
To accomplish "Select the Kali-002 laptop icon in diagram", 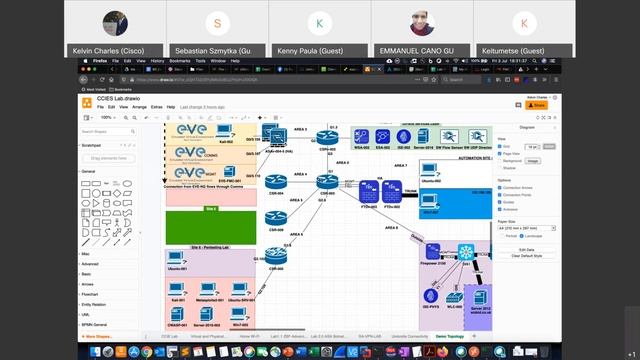I will click(x=225, y=132).
